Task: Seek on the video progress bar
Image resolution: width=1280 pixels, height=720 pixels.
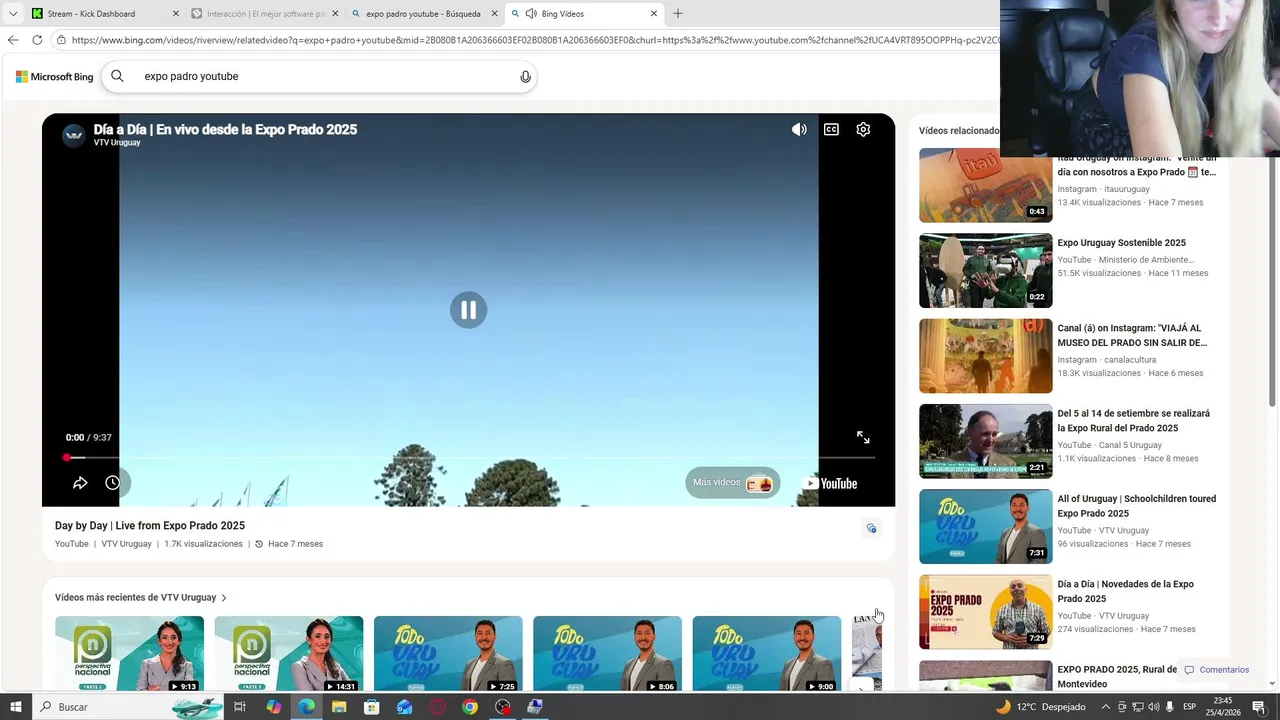Action: (x=468, y=457)
